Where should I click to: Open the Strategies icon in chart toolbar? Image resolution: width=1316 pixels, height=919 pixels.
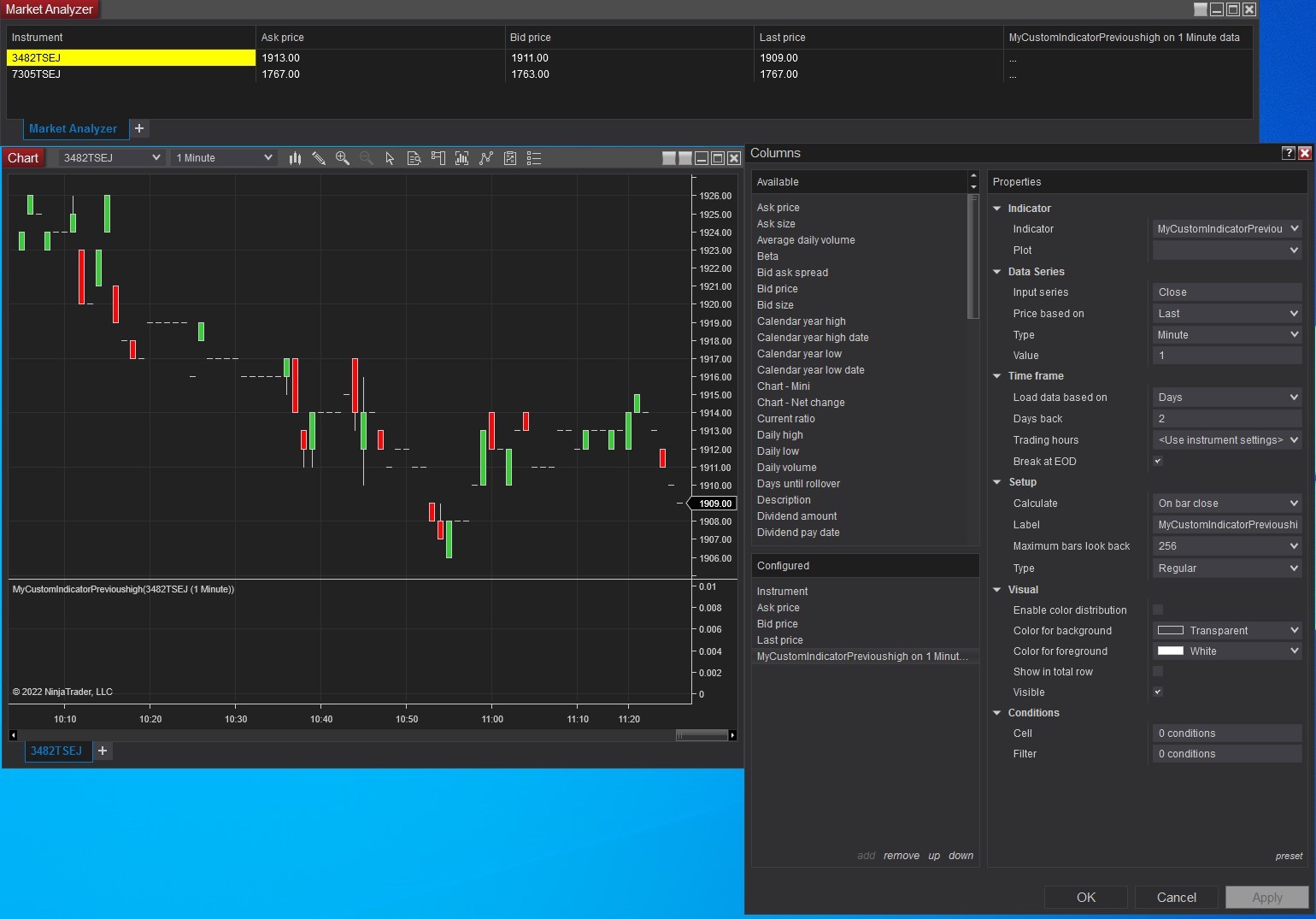(510, 158)
